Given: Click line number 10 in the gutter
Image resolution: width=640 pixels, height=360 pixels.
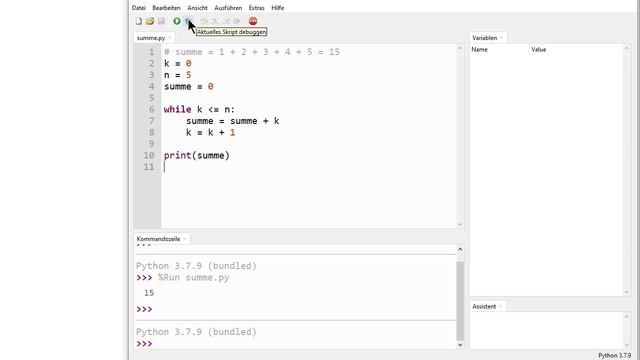Looking at the screenshot, I should [149, 156].
